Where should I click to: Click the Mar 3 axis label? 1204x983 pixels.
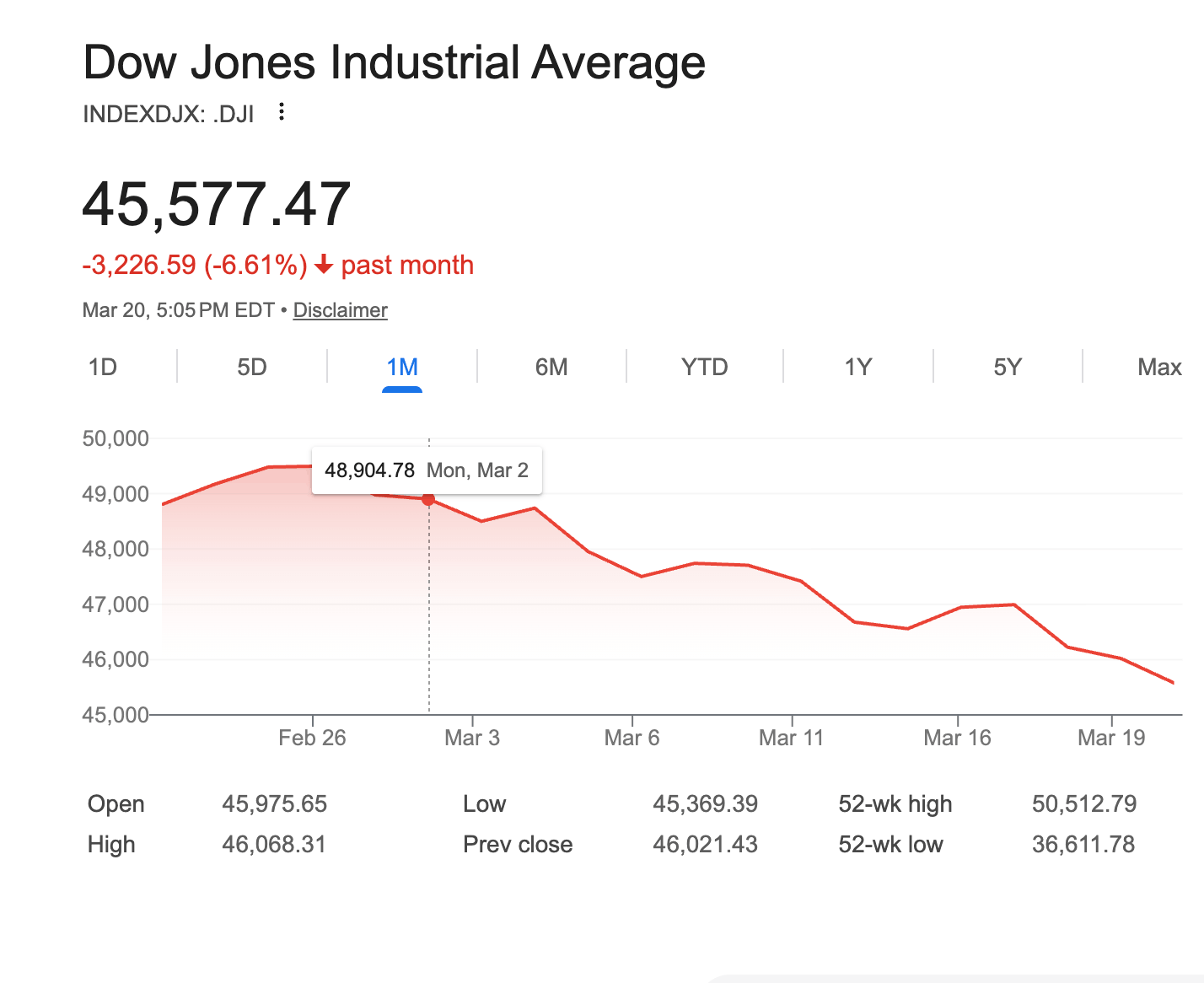pyautogui.click(x=472, y=739)
